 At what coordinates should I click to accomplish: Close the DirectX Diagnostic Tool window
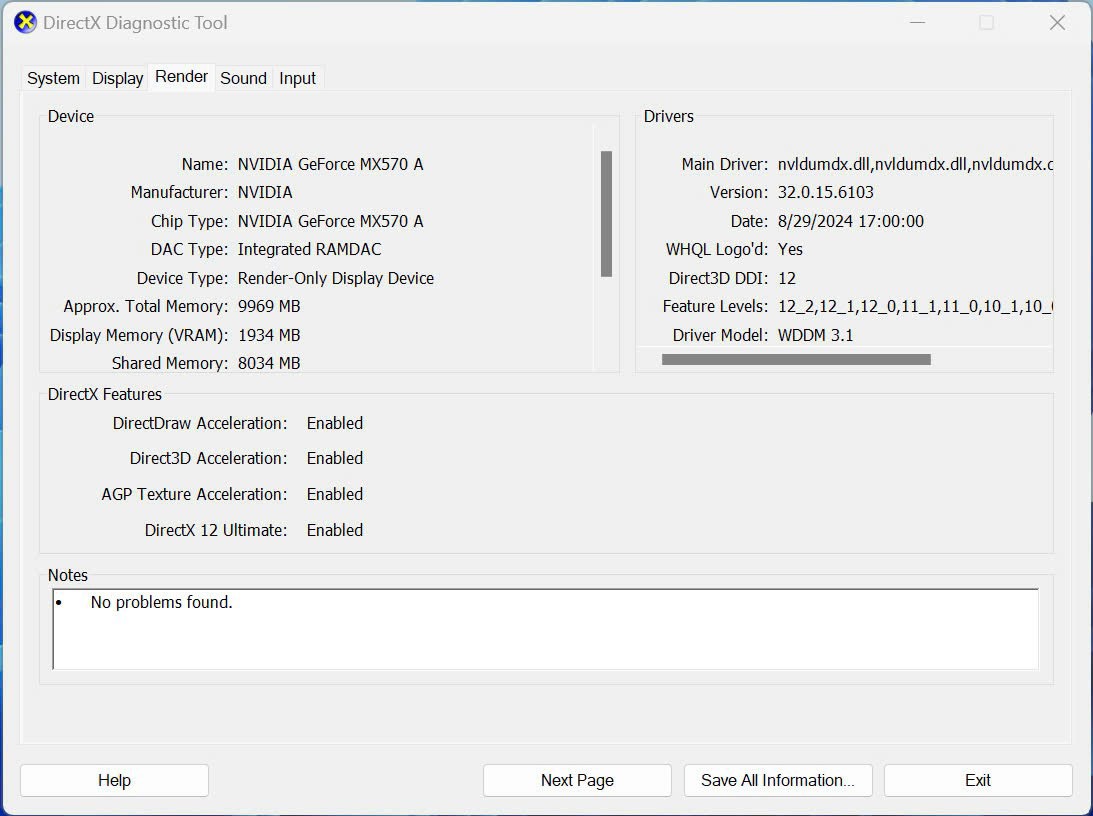pyautogui.click(x=1056, y=22)
